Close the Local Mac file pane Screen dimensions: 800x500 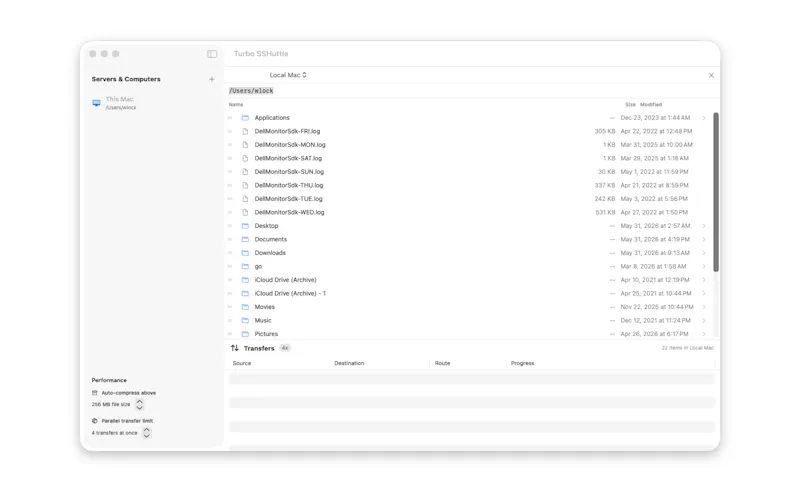pyautogui.click(x=711, y=75)
